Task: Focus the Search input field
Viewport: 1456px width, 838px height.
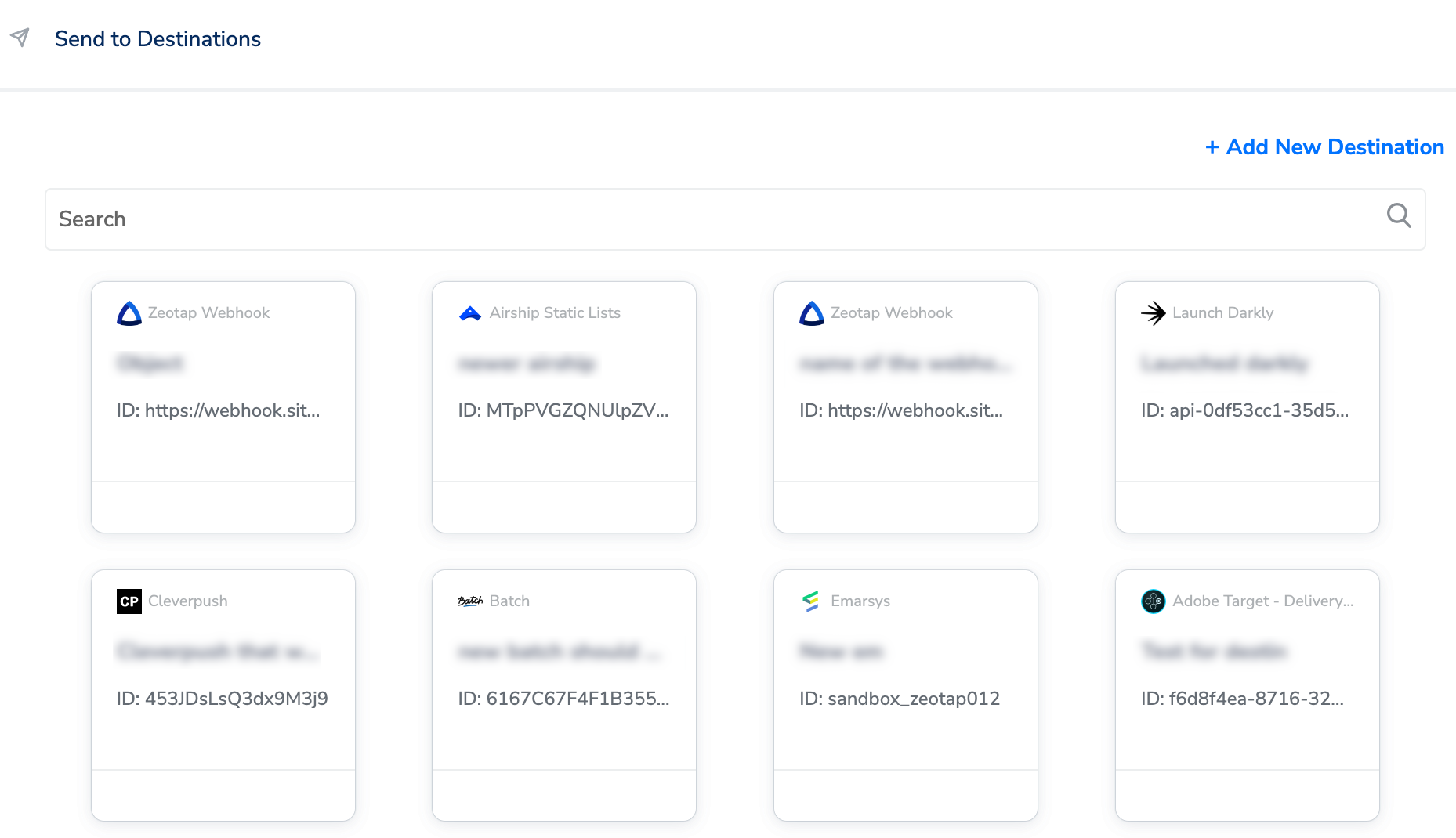Action: [734, 219]
